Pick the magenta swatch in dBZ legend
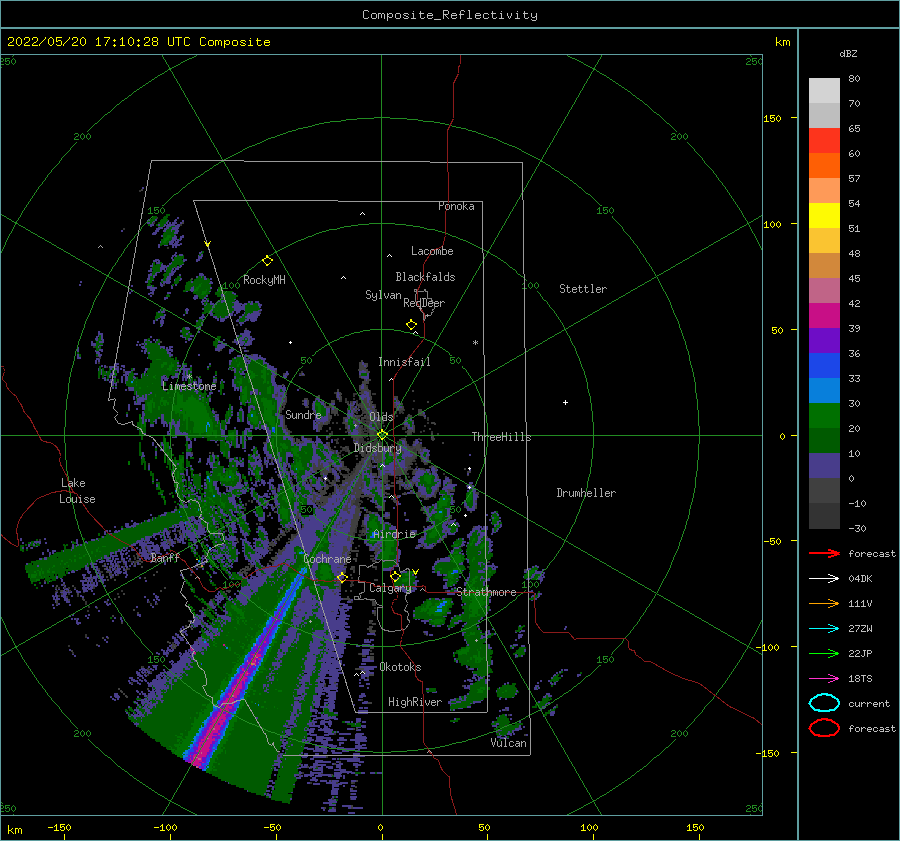This screenshot has height=841, width=900. coord(824,316)
